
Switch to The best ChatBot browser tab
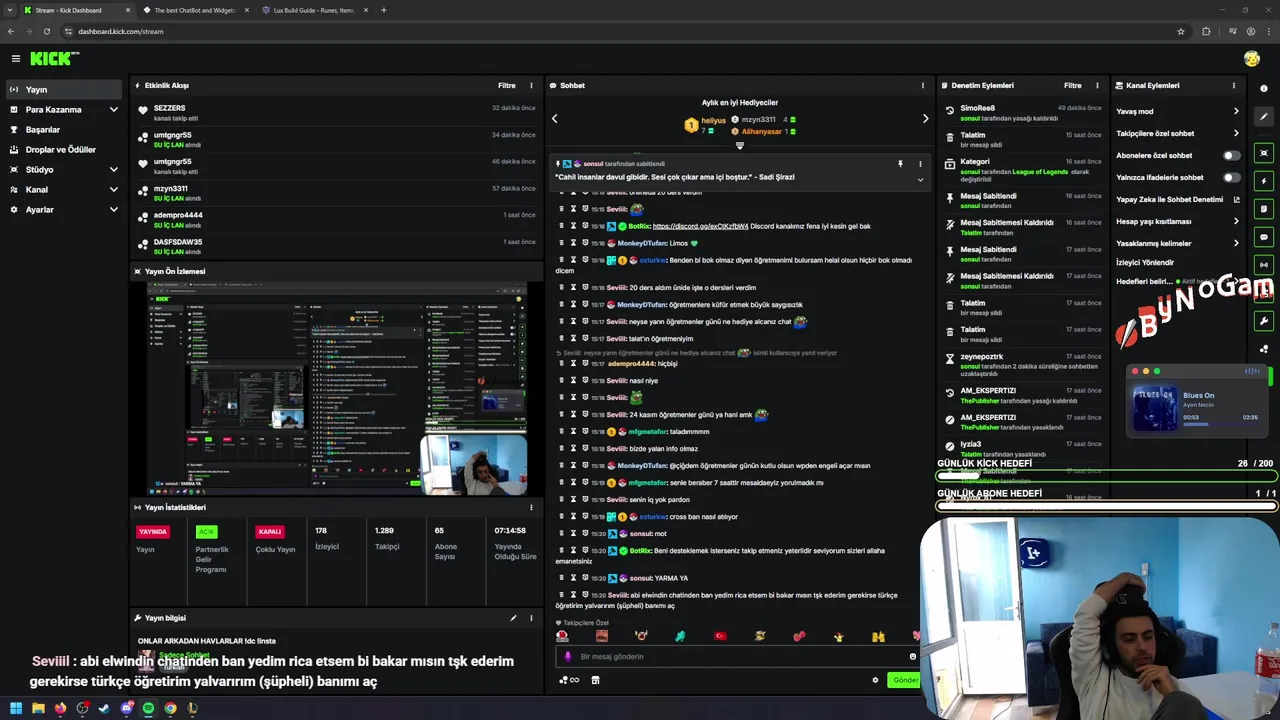[x=194, y=10]
